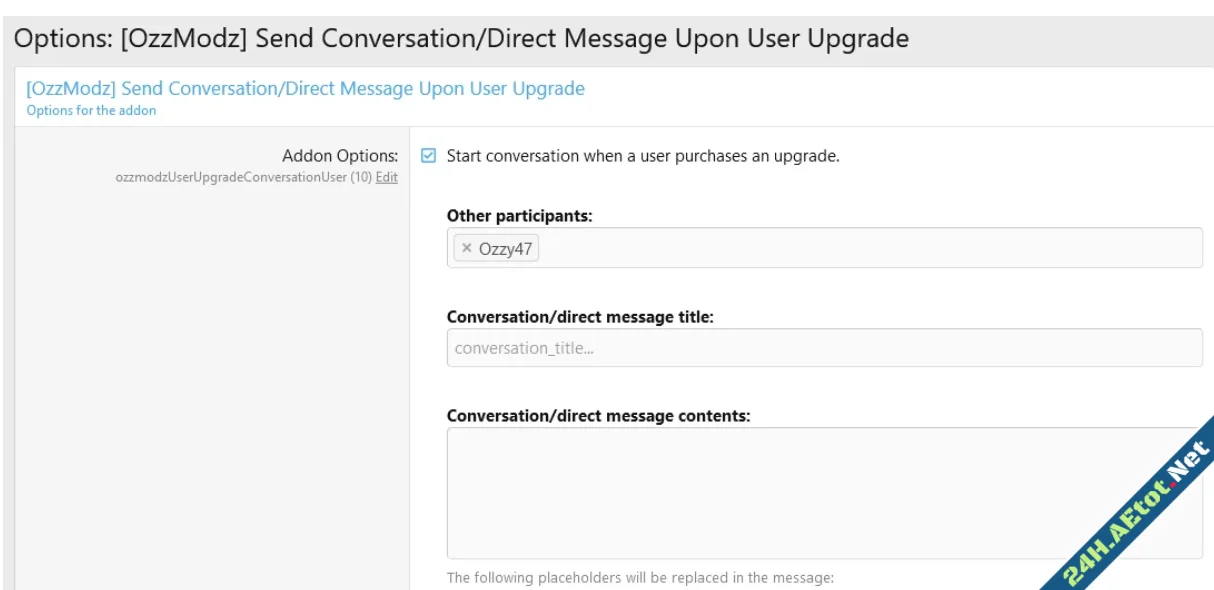Click the conversation title text field
Viewport: 1214px width, 590px height.
pyautogui.click(x=824, y=348)
